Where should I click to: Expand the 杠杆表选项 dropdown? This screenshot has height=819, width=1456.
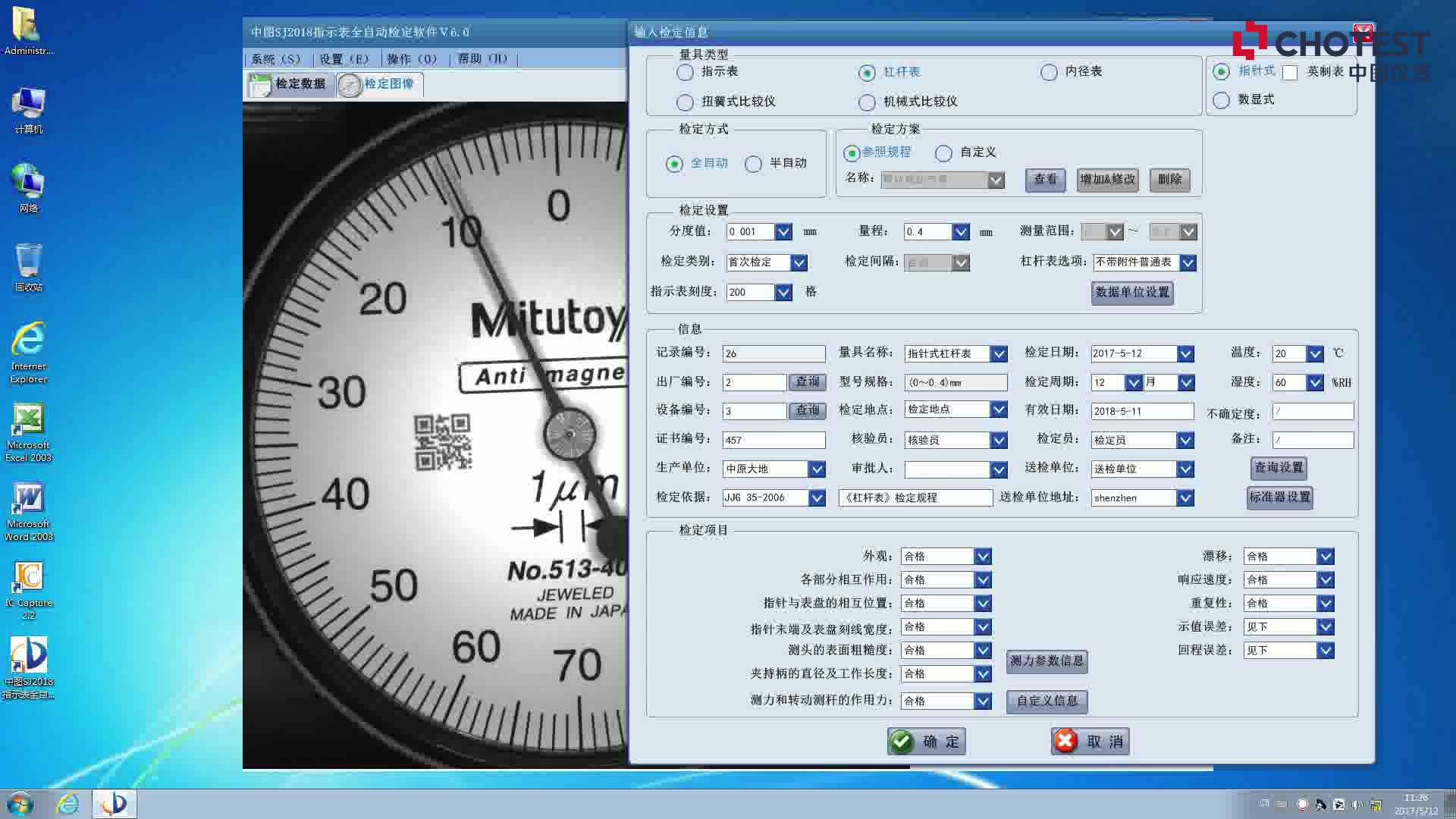(1188, 262)
